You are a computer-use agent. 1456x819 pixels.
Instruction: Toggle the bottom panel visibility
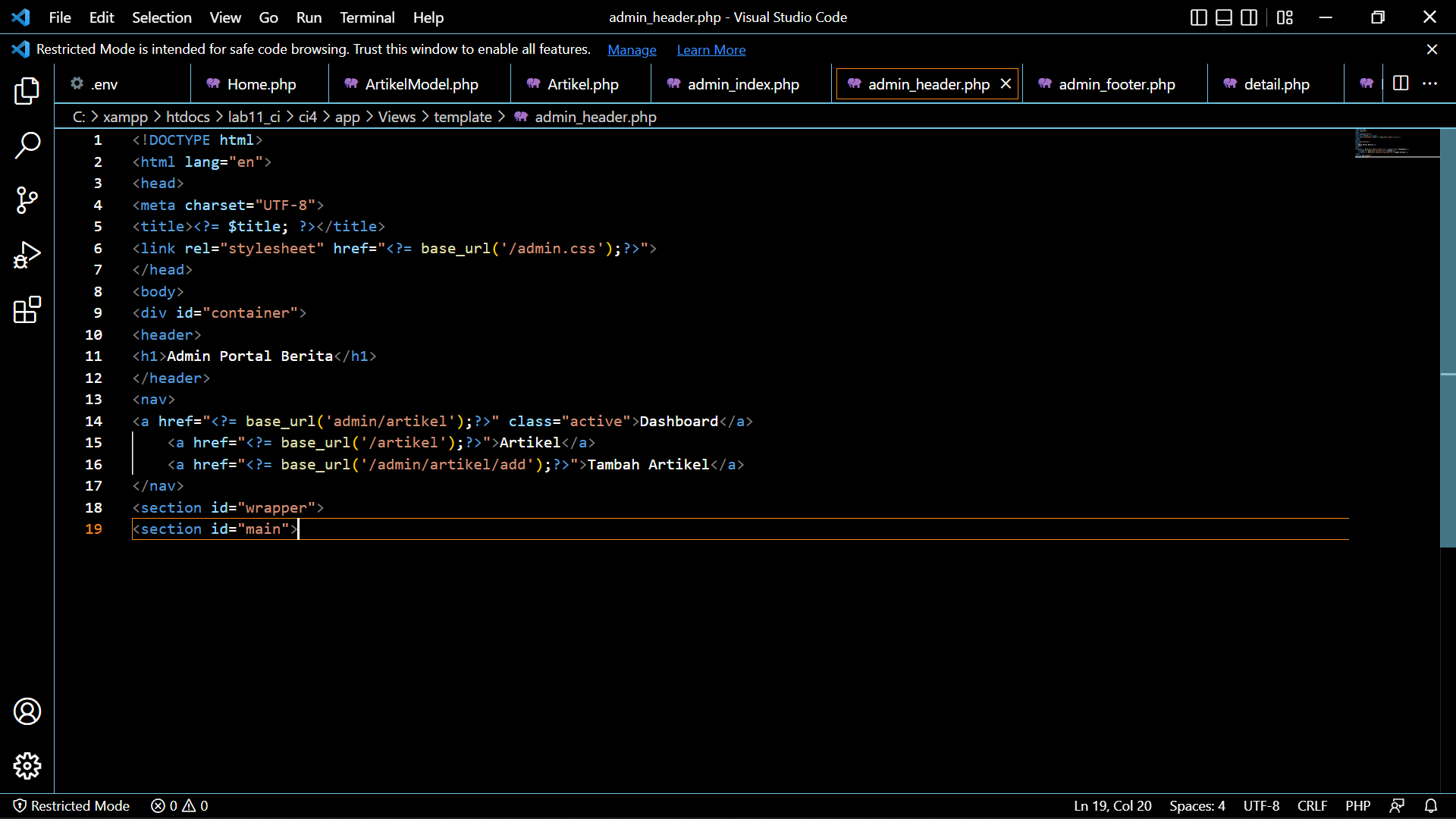tap(1223, 17)
